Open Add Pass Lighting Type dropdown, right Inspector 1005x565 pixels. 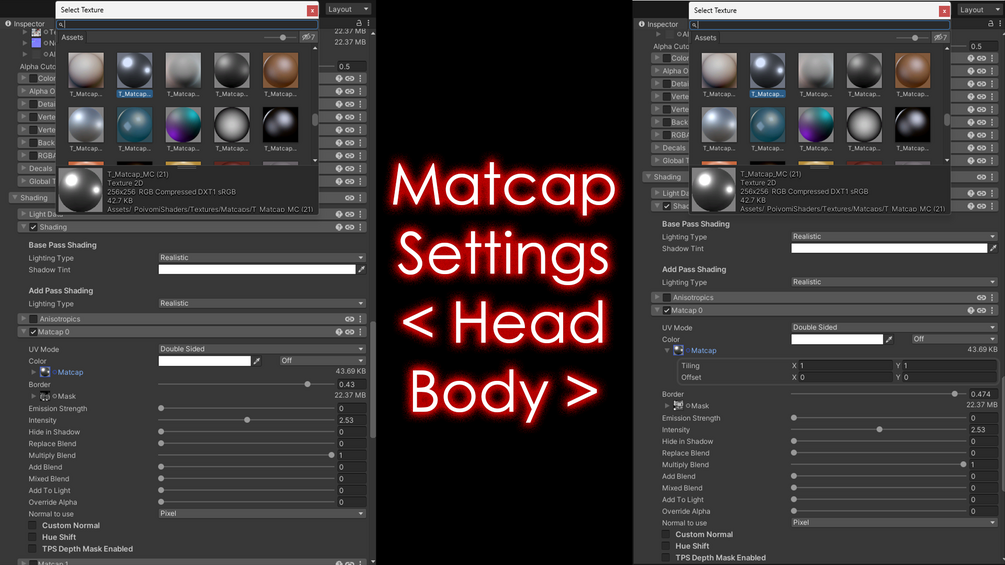click(894, 282)
